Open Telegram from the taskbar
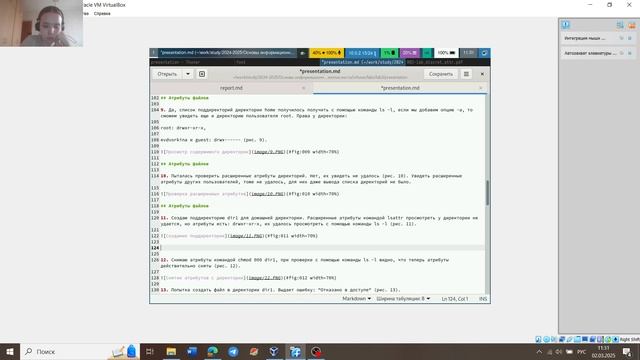 pos(233,351)
